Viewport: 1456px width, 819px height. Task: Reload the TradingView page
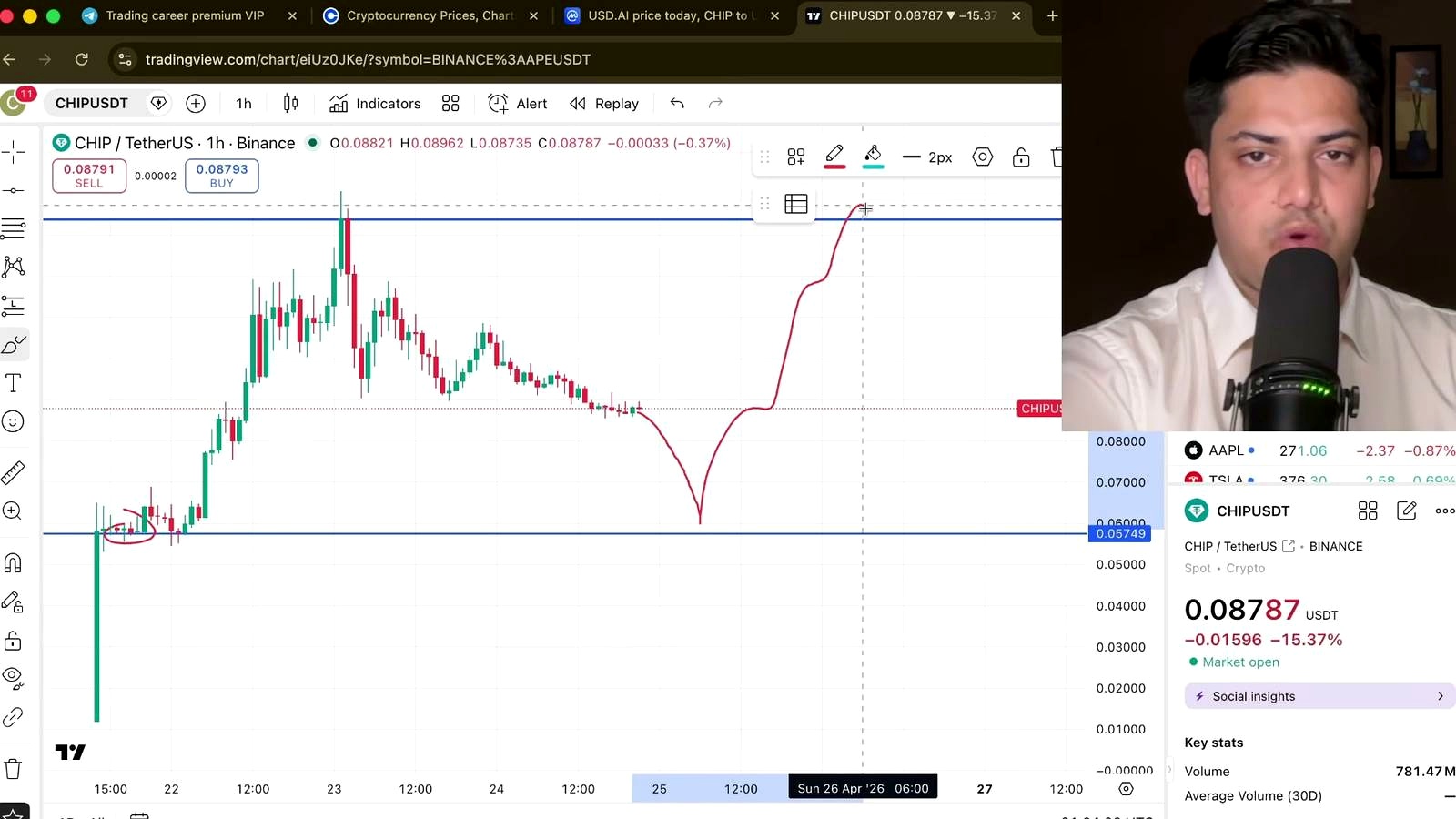(82, 59)
